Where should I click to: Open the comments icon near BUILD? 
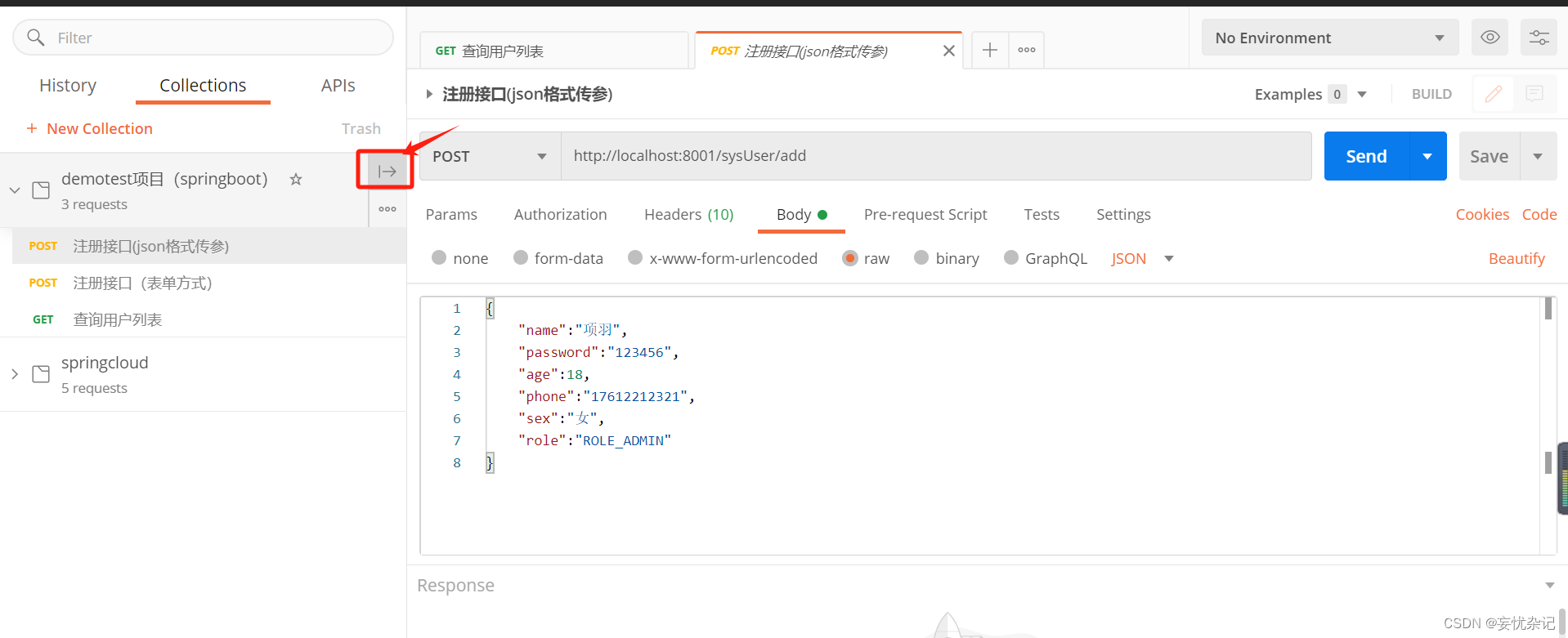1534,94
